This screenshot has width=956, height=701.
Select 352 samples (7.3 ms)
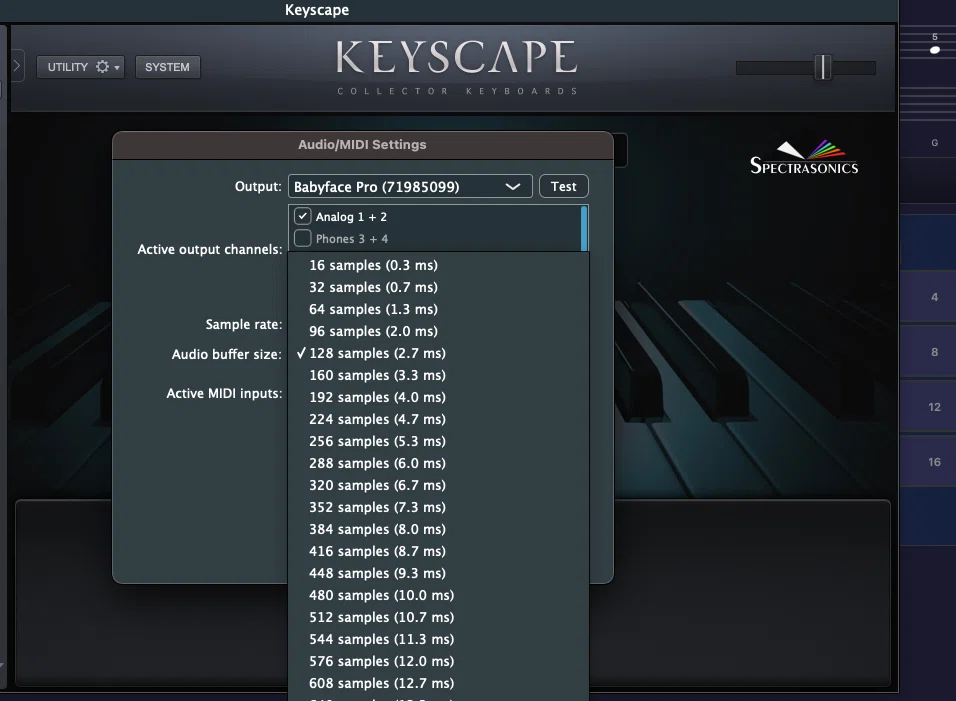(438, 507)
